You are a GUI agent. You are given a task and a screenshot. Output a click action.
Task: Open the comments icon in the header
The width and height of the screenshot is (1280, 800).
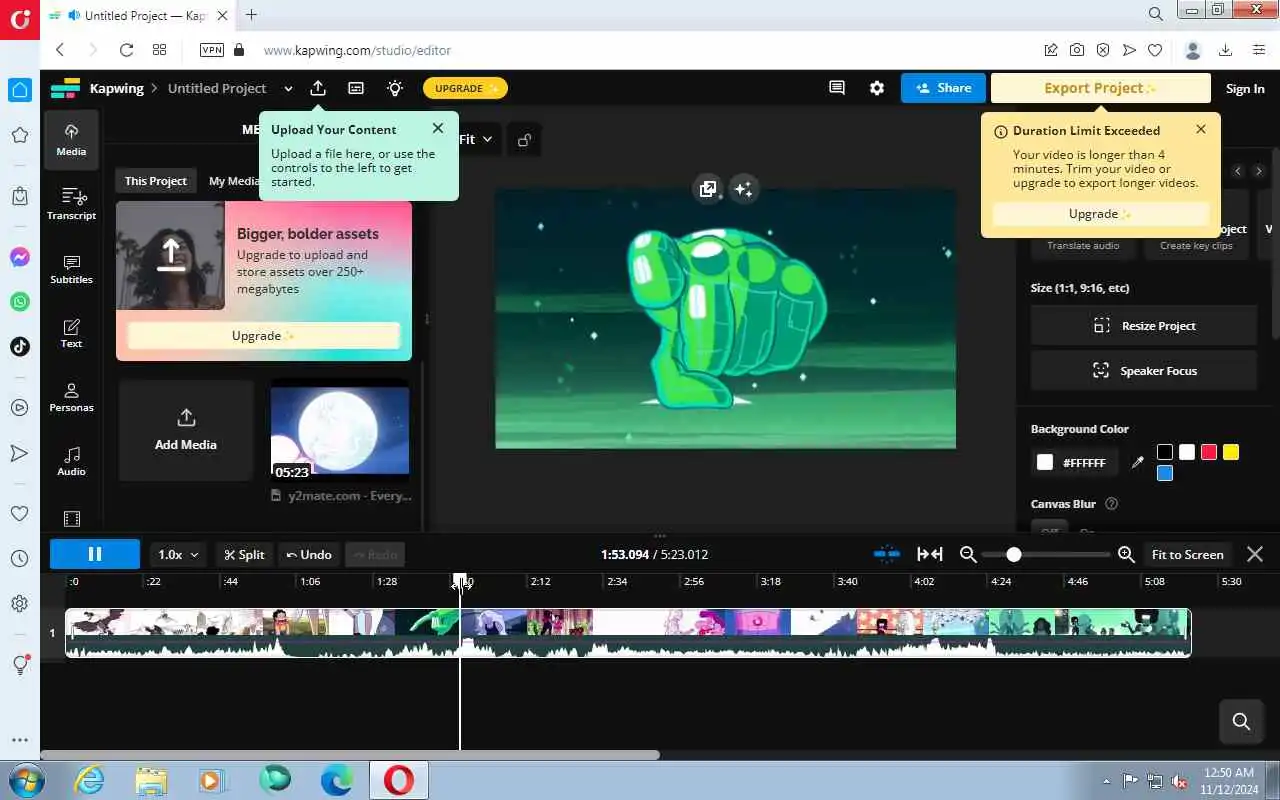pyautogui.click(x=837, y=88)
